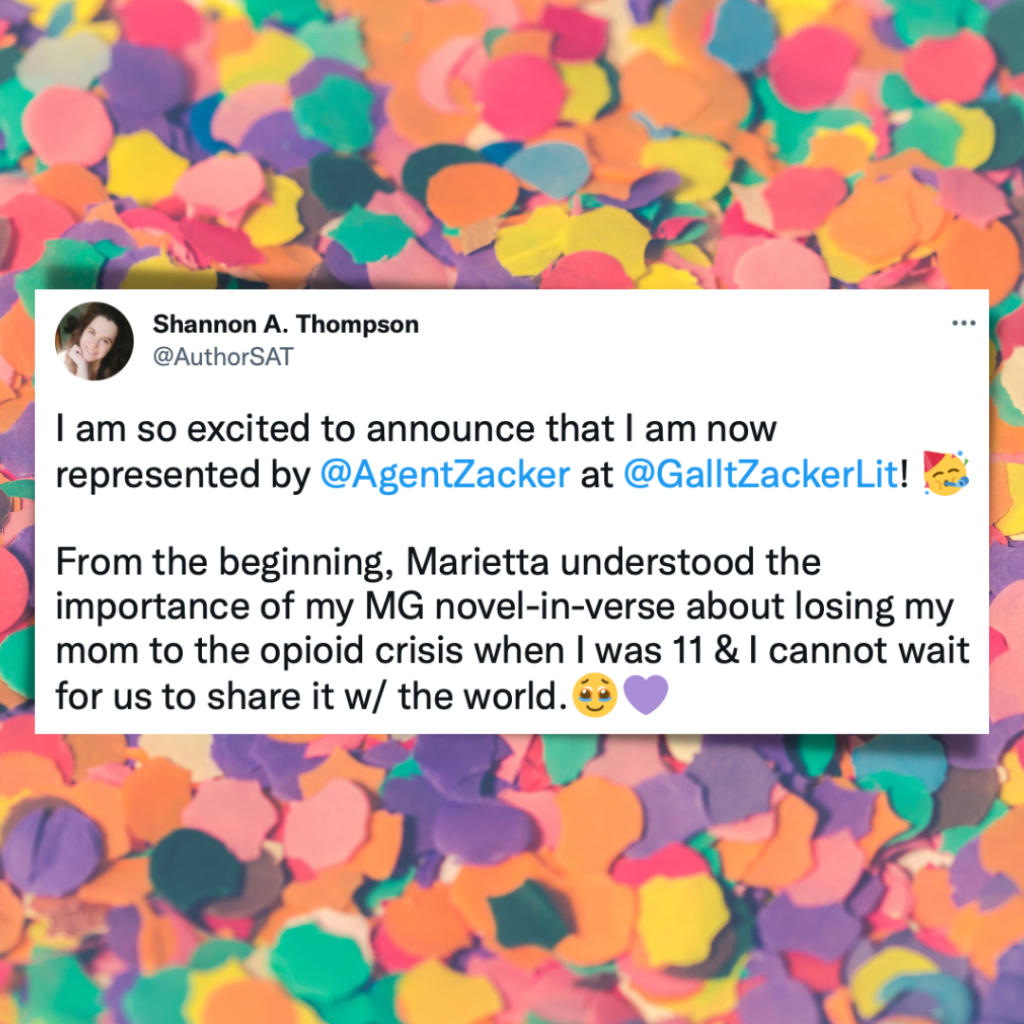
Task: Click the words "represented by" in the tweet
Action: coord(183,475)
